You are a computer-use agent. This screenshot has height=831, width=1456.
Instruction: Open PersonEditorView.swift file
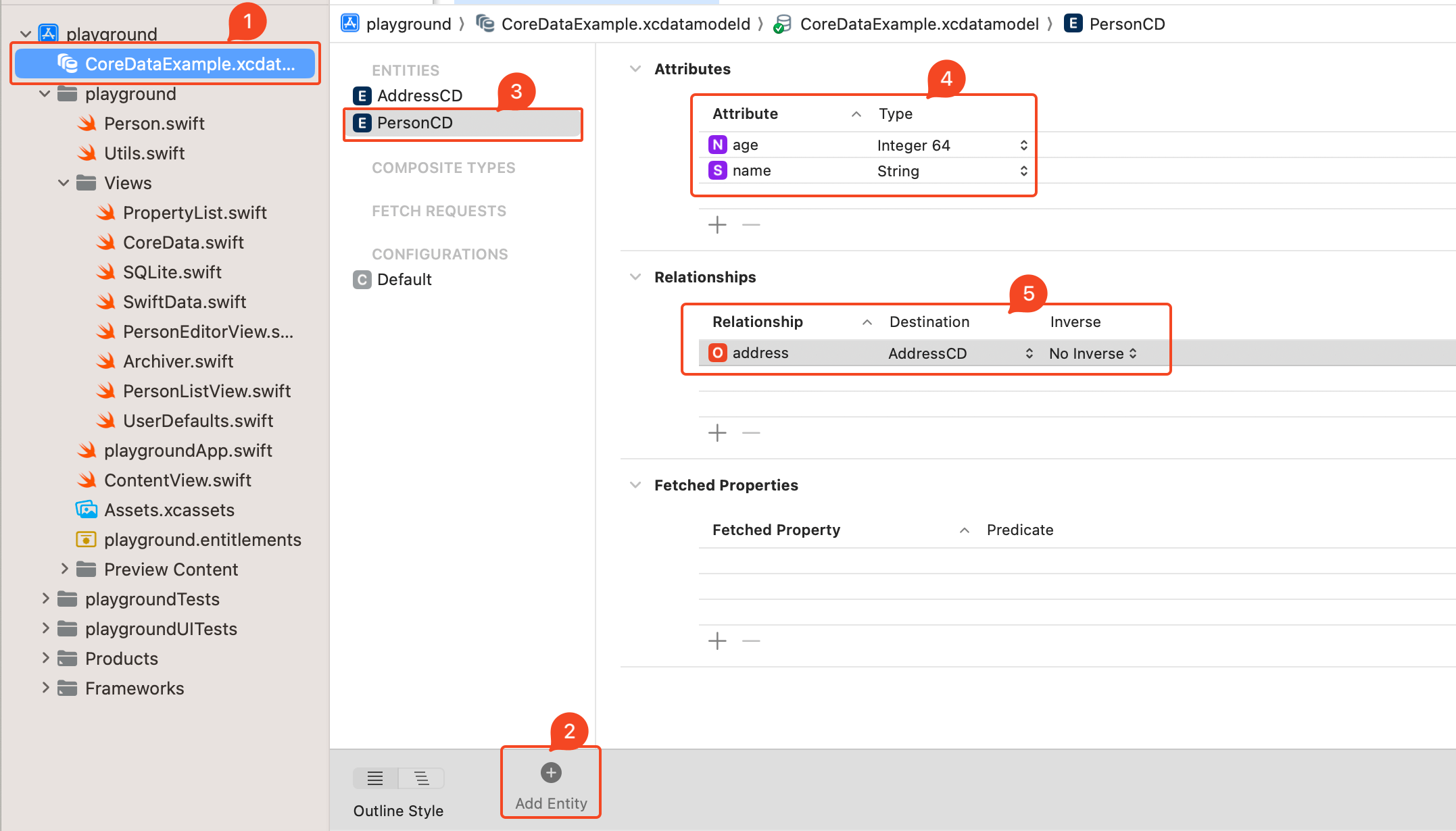click(x=208, y=332)
